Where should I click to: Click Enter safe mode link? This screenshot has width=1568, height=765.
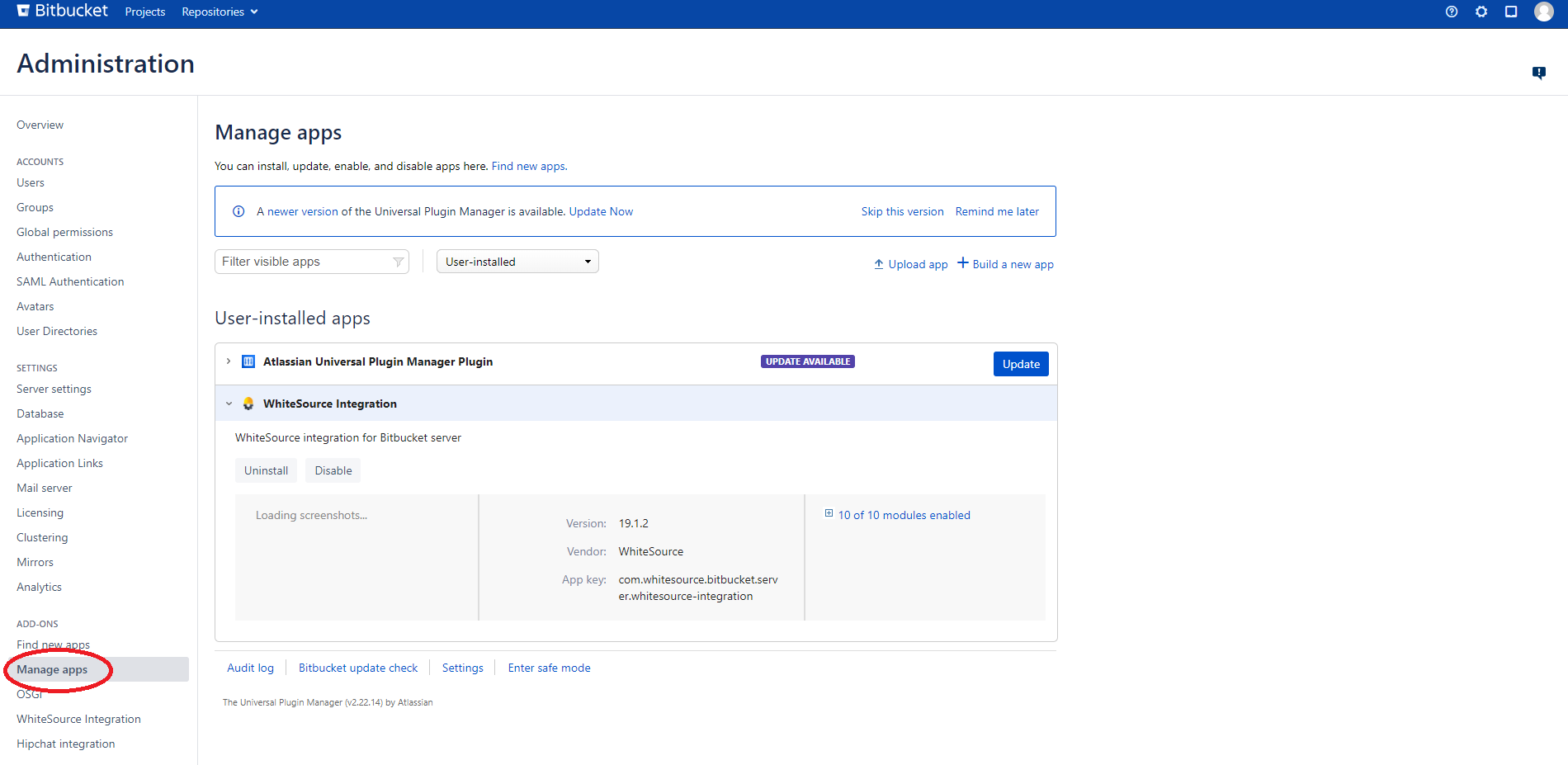(549, 668)
